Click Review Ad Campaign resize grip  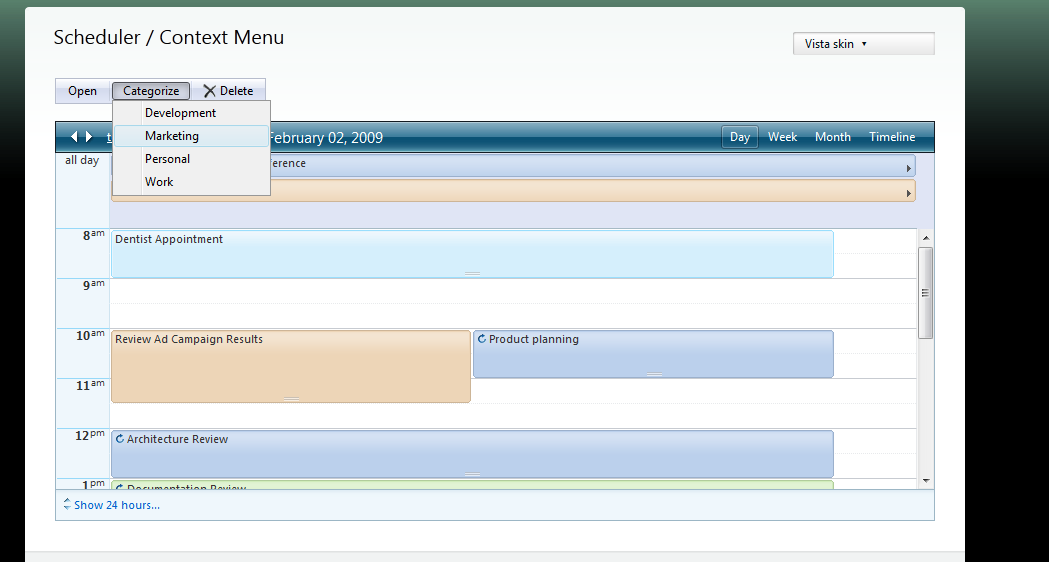[x=291, y=399]
